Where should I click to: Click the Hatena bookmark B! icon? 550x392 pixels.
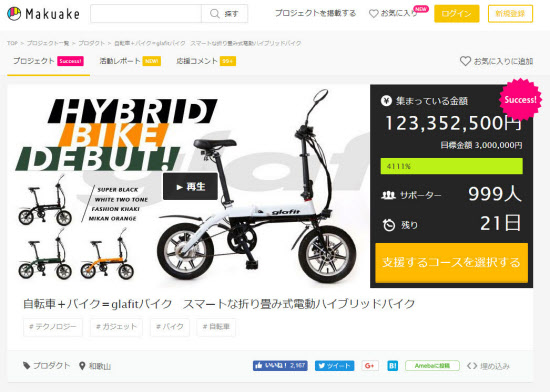pyautogui.click(x=393, y=366)
